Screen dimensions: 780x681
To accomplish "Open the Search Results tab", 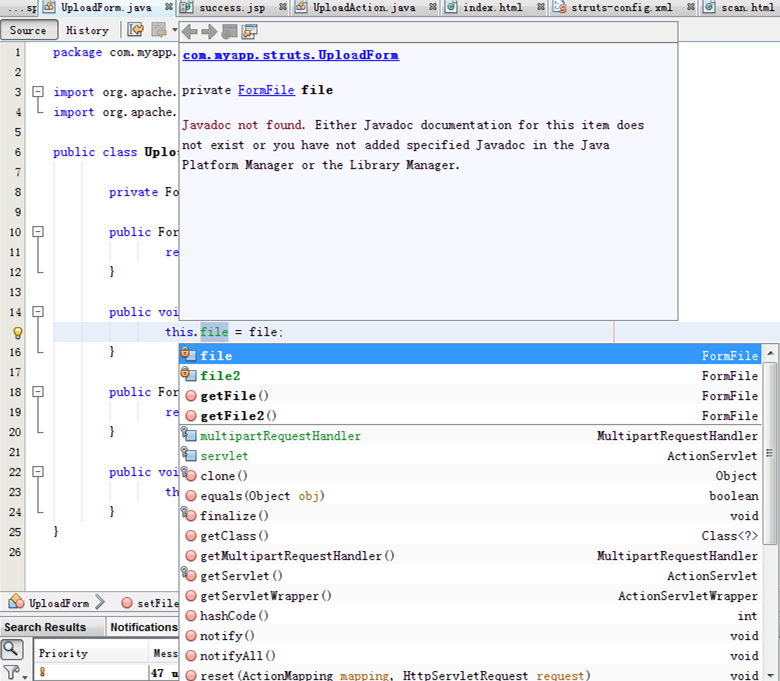I will pos(44,627).
